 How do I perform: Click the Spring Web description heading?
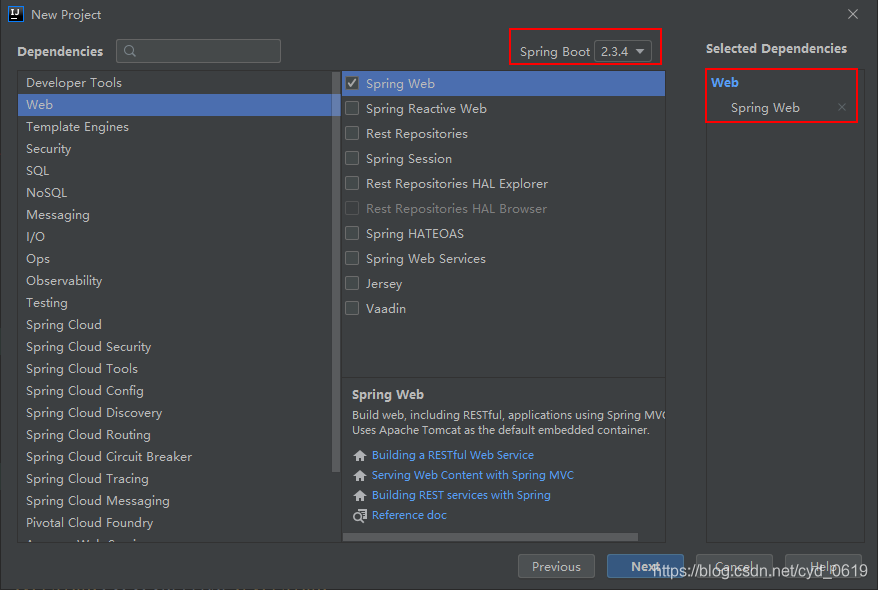point(387,395)
